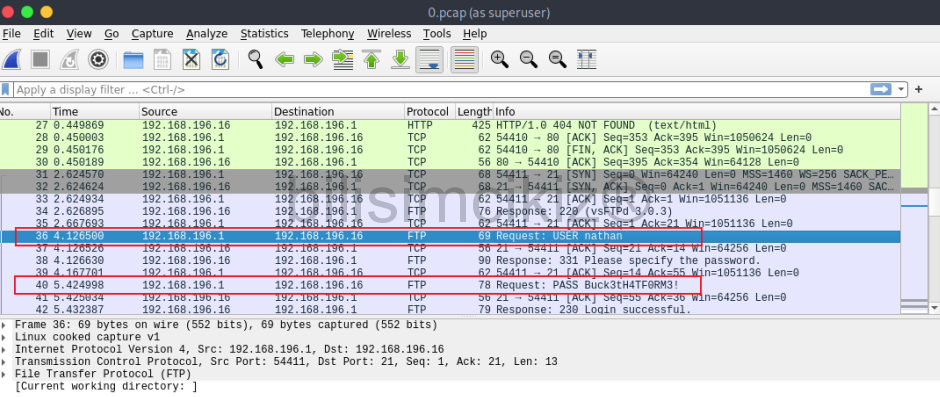Reset packet text to normal size

click(558, 59)
